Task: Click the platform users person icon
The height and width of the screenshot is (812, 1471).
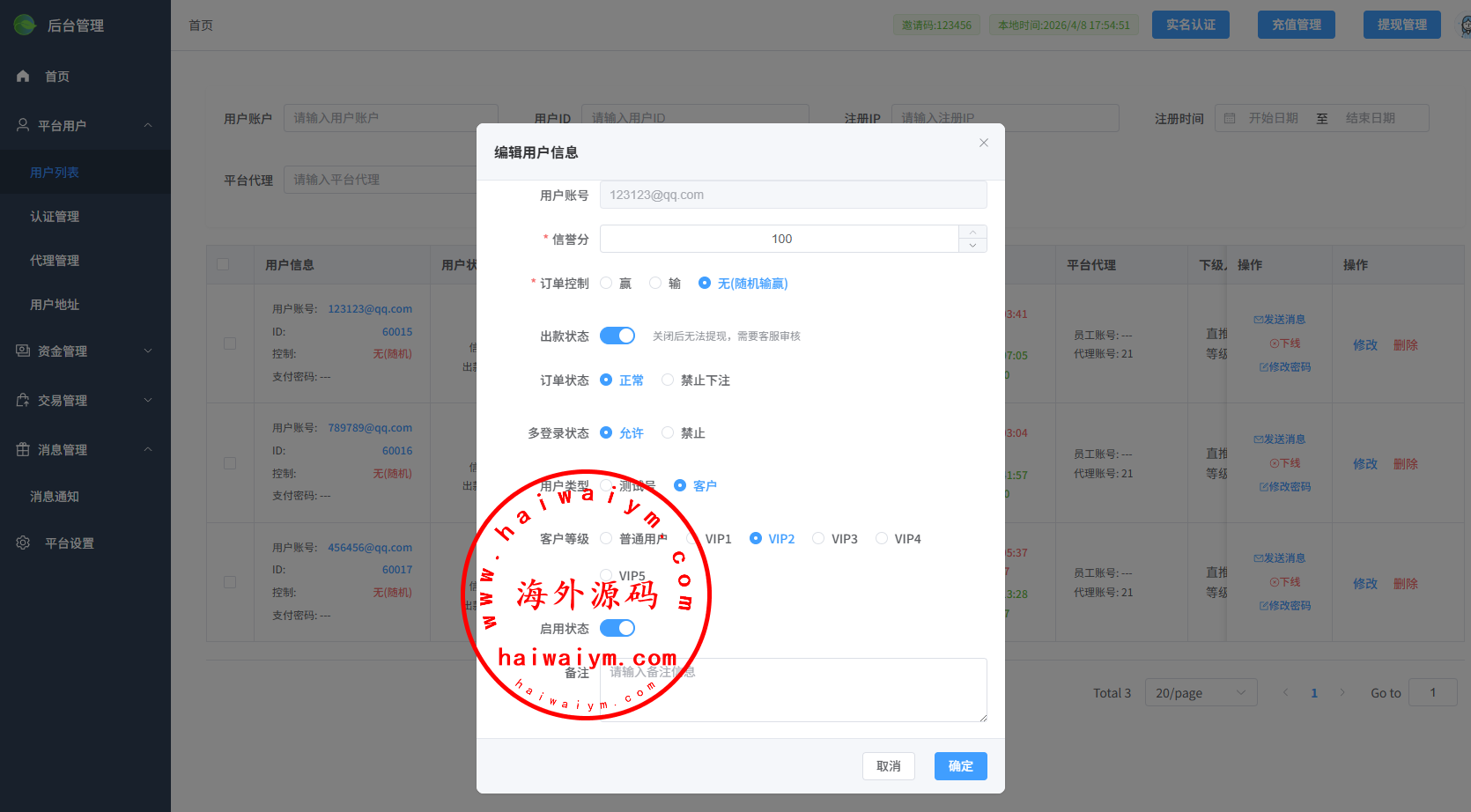Action: [23, 125]
